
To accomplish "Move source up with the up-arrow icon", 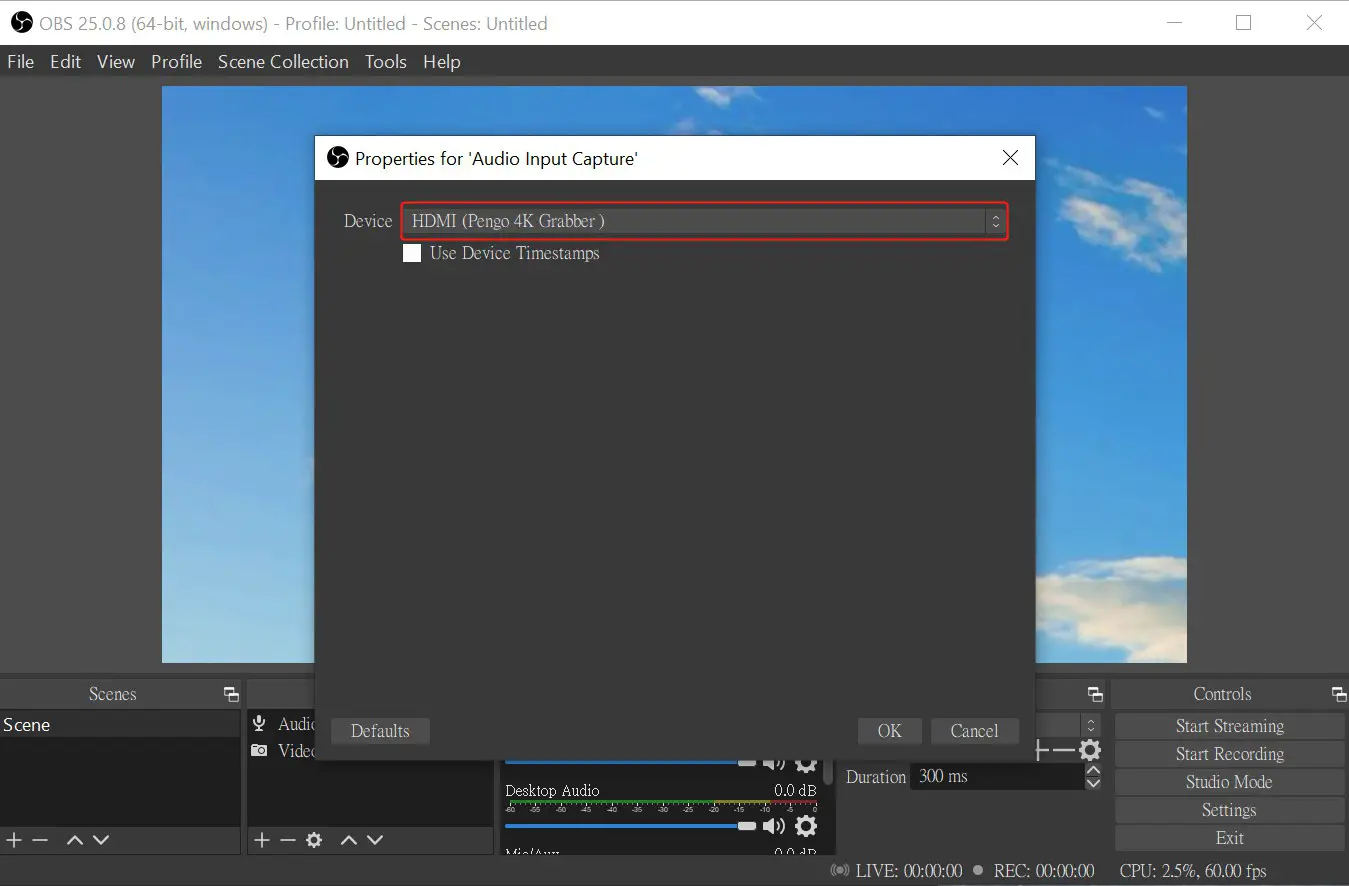I will pyautogui.click(x=349, y=841).
